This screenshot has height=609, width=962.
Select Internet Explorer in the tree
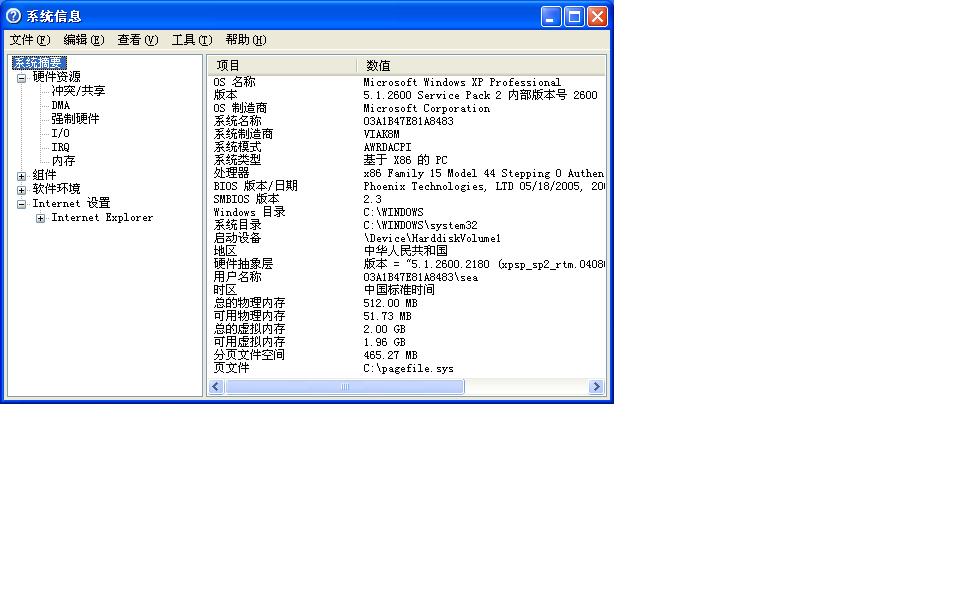102,218
